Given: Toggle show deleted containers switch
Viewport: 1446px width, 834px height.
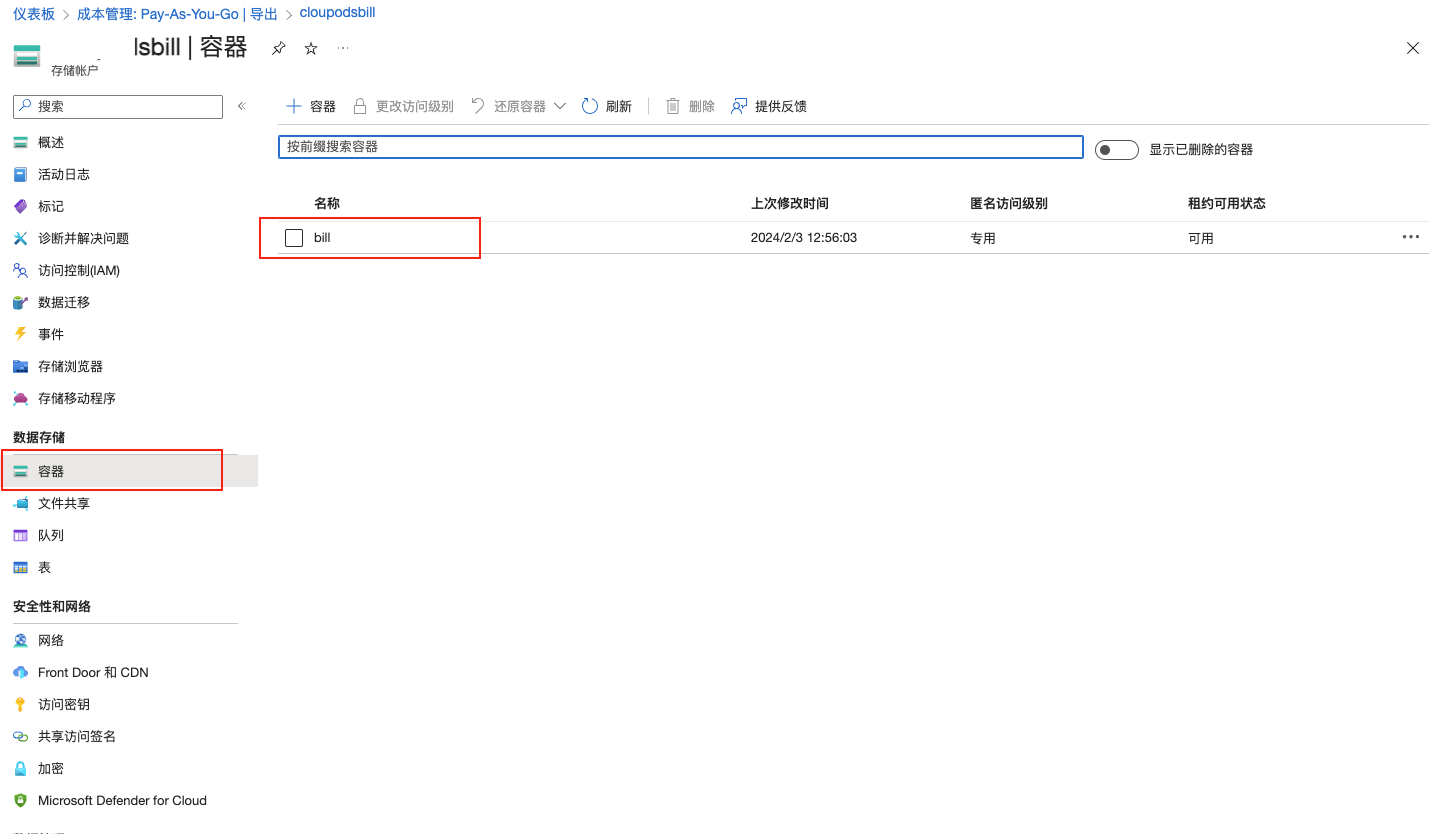Looking at the screenshot, I should [x=1116, y=150].
